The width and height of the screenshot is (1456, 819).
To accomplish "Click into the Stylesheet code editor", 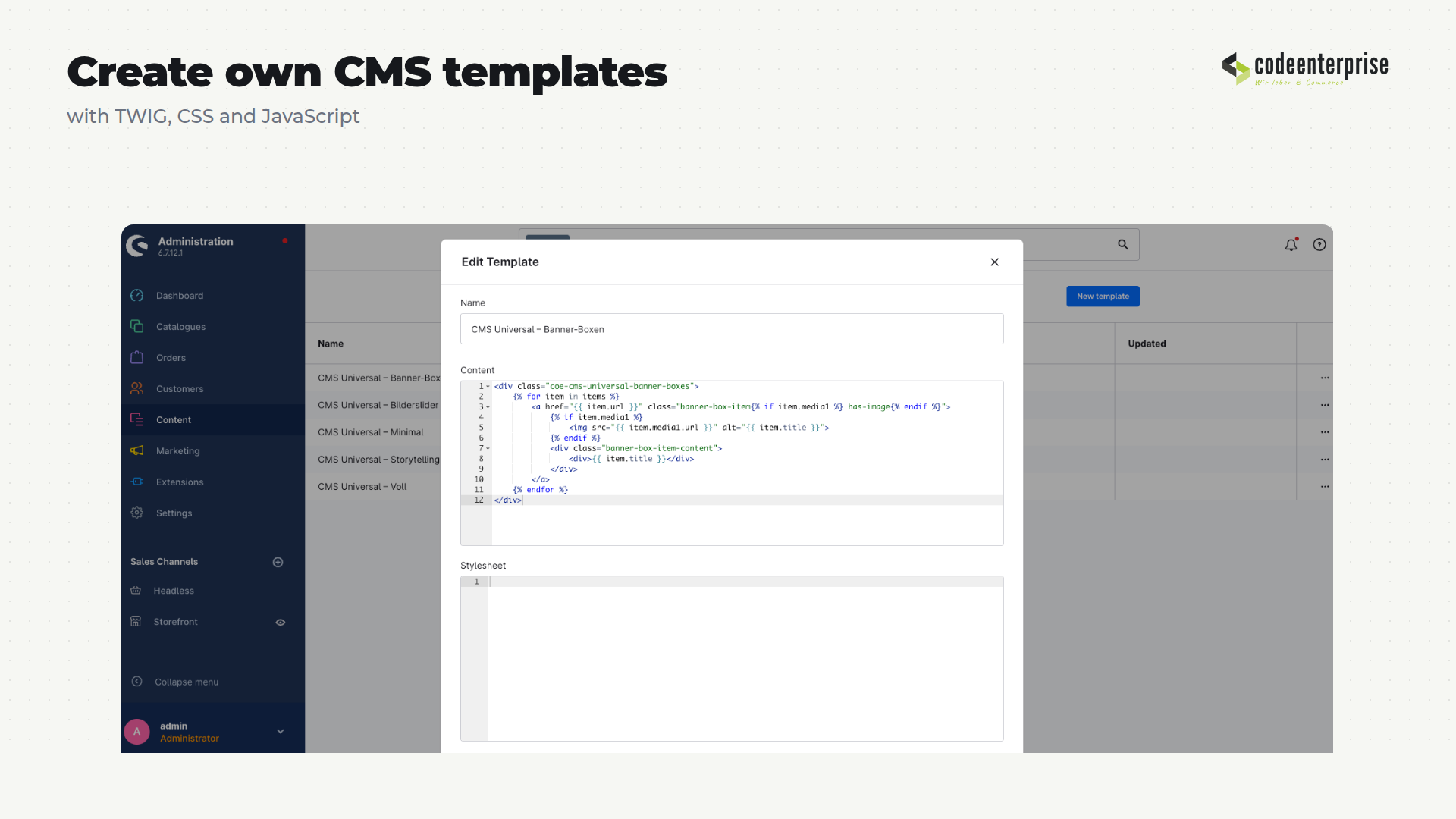I will [x=732, y=659].
